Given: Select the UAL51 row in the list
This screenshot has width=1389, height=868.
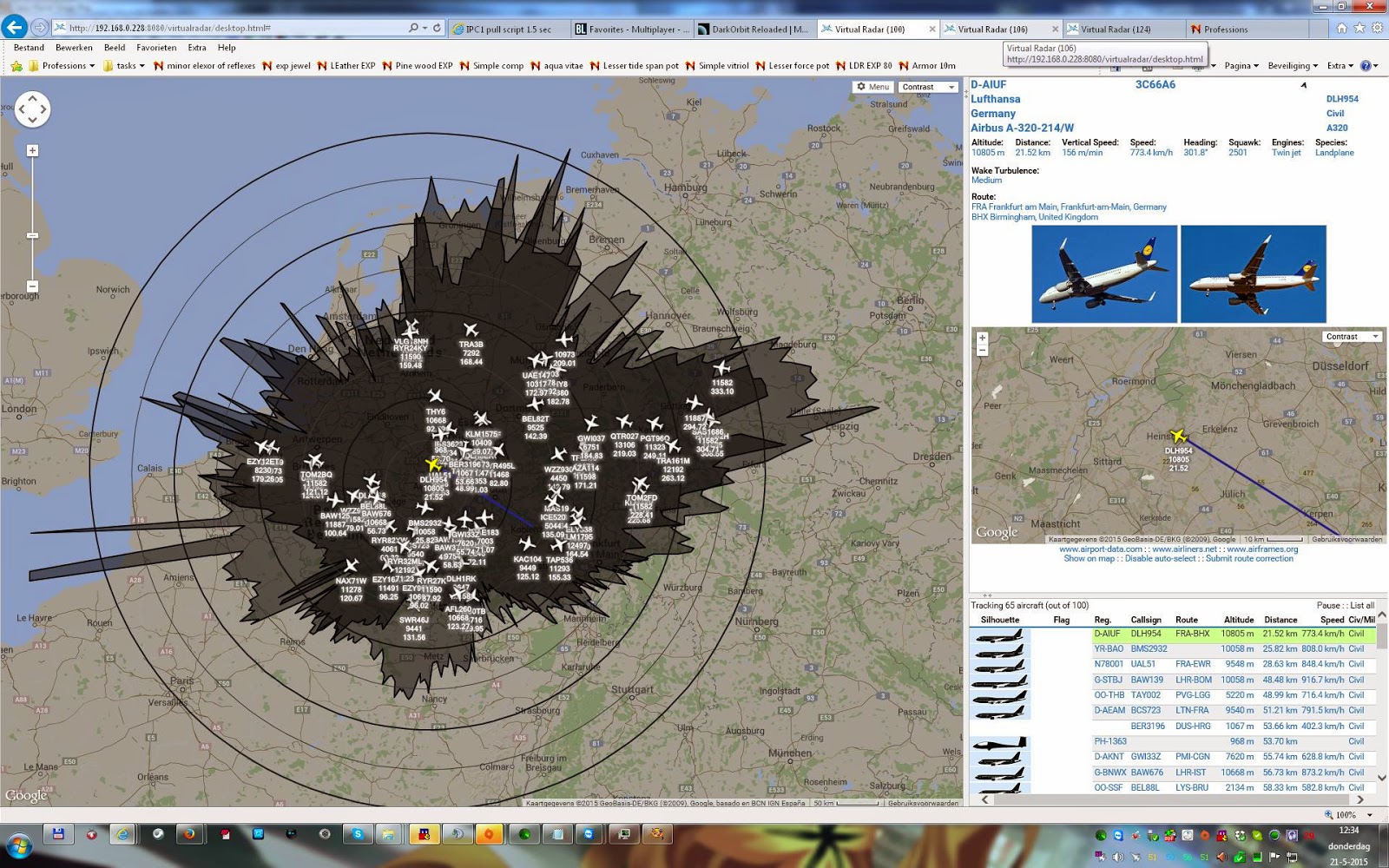Looking at the screenshot, I should pos(1172,664).
